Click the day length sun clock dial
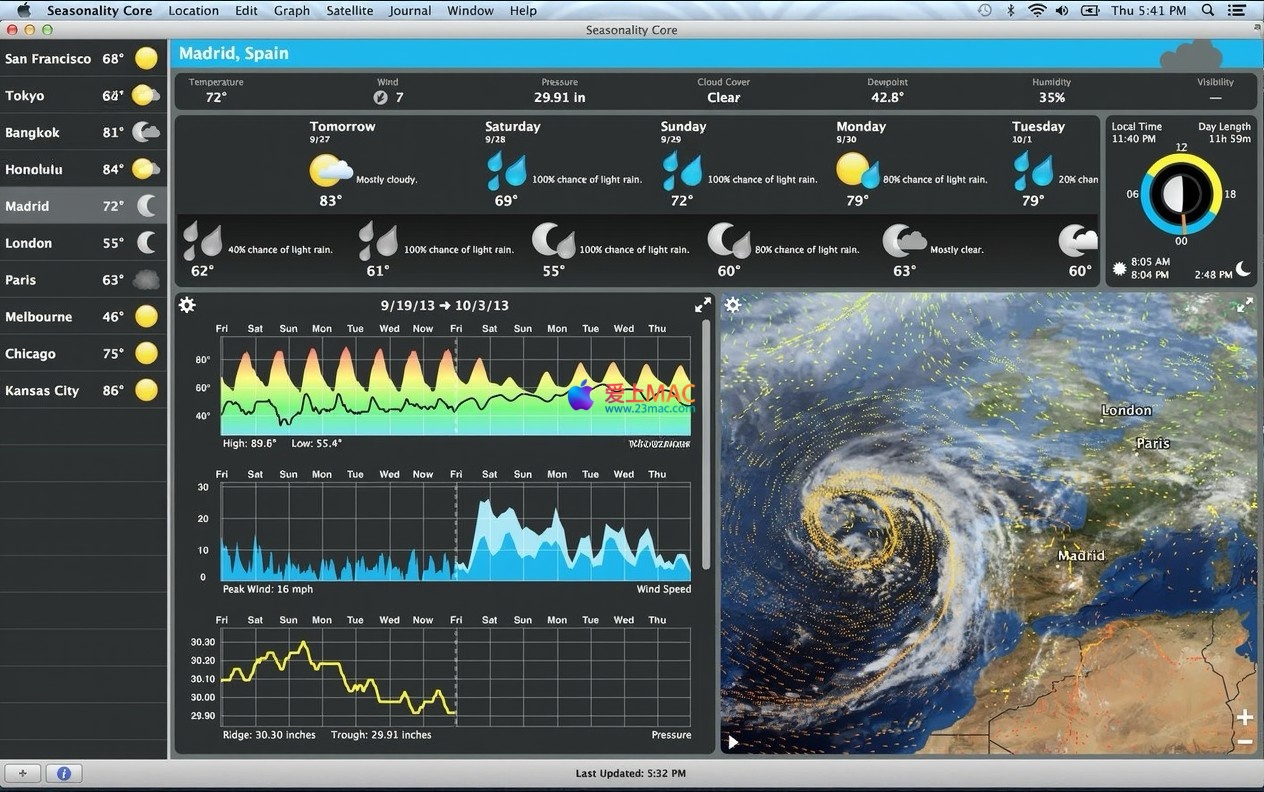Viewport: 1264px width, 792px height. [1181, 194]
